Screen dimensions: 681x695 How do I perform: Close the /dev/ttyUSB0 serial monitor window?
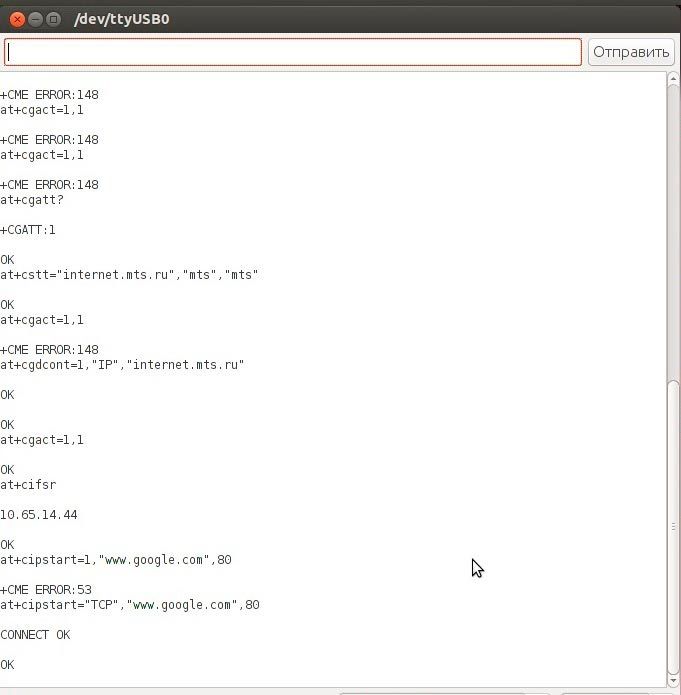tap(19, 19)
